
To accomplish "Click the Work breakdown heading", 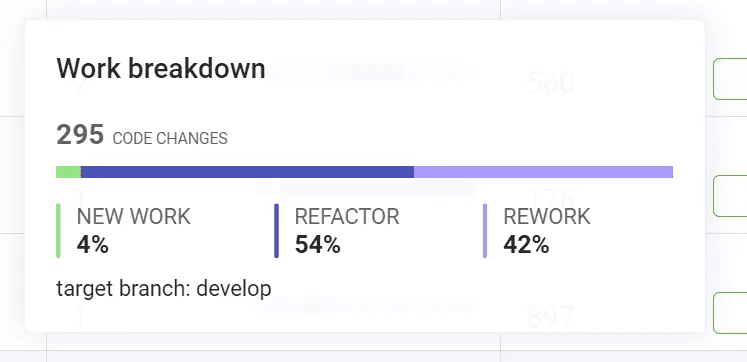I will (161, 69).
